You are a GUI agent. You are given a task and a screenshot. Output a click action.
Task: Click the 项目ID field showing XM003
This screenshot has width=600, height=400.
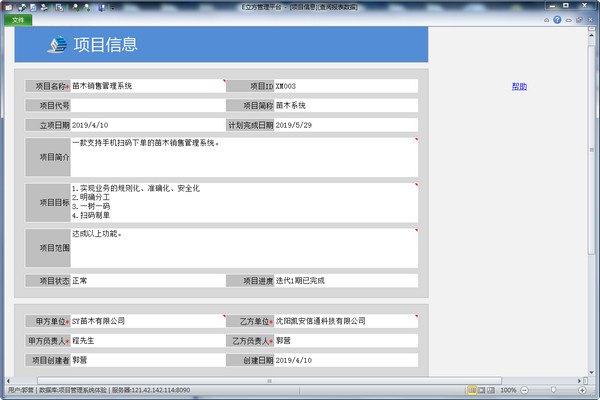346,86
